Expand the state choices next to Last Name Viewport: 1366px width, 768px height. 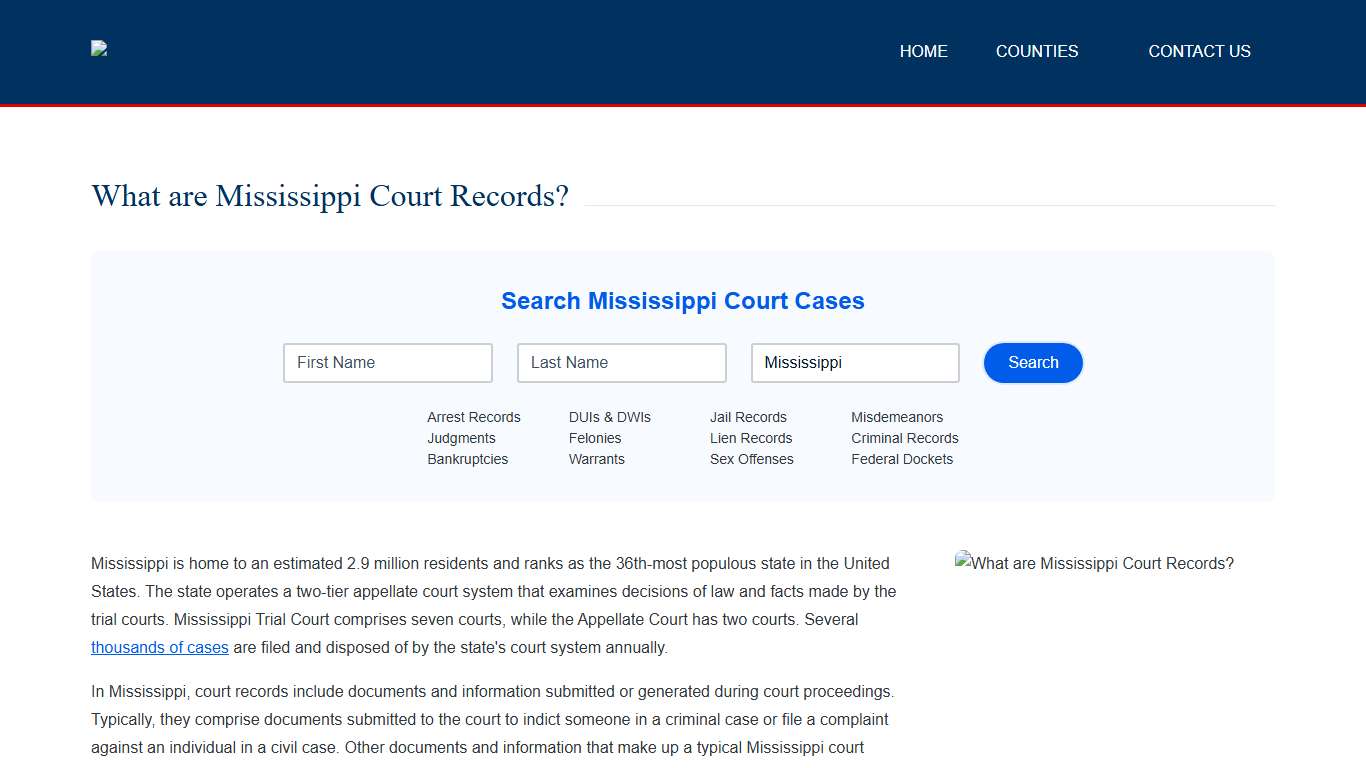coord(855,362)
